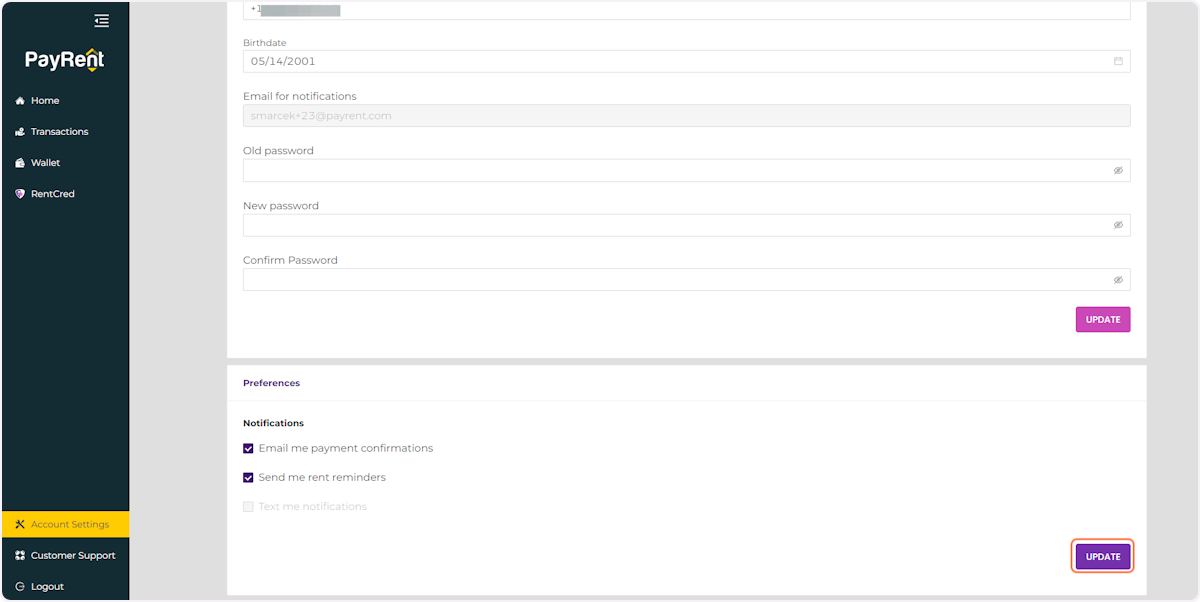The width and height of the screenshot is (1200, 602).
Task: Reveal the New password text
Action: click(x=1118, y=224)
